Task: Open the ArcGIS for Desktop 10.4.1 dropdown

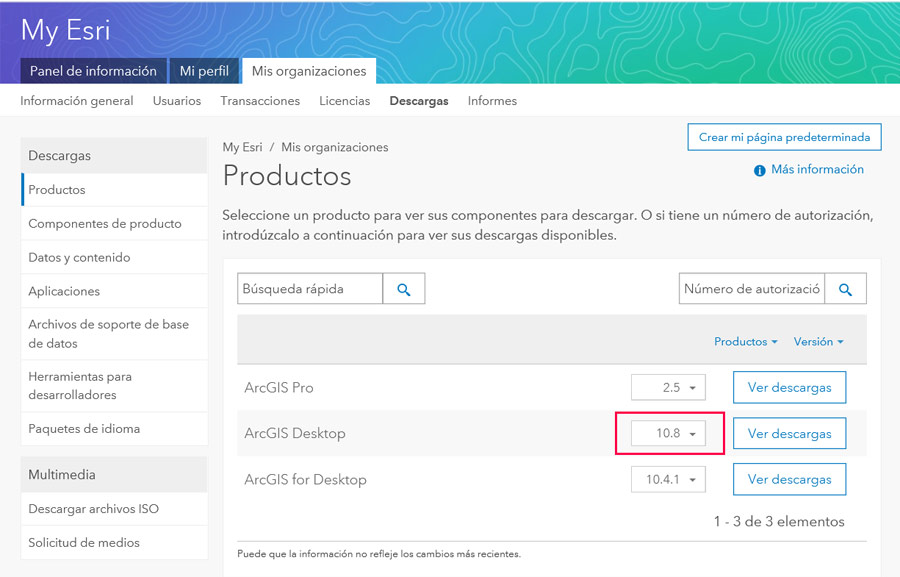Action: tap(668, 479)
